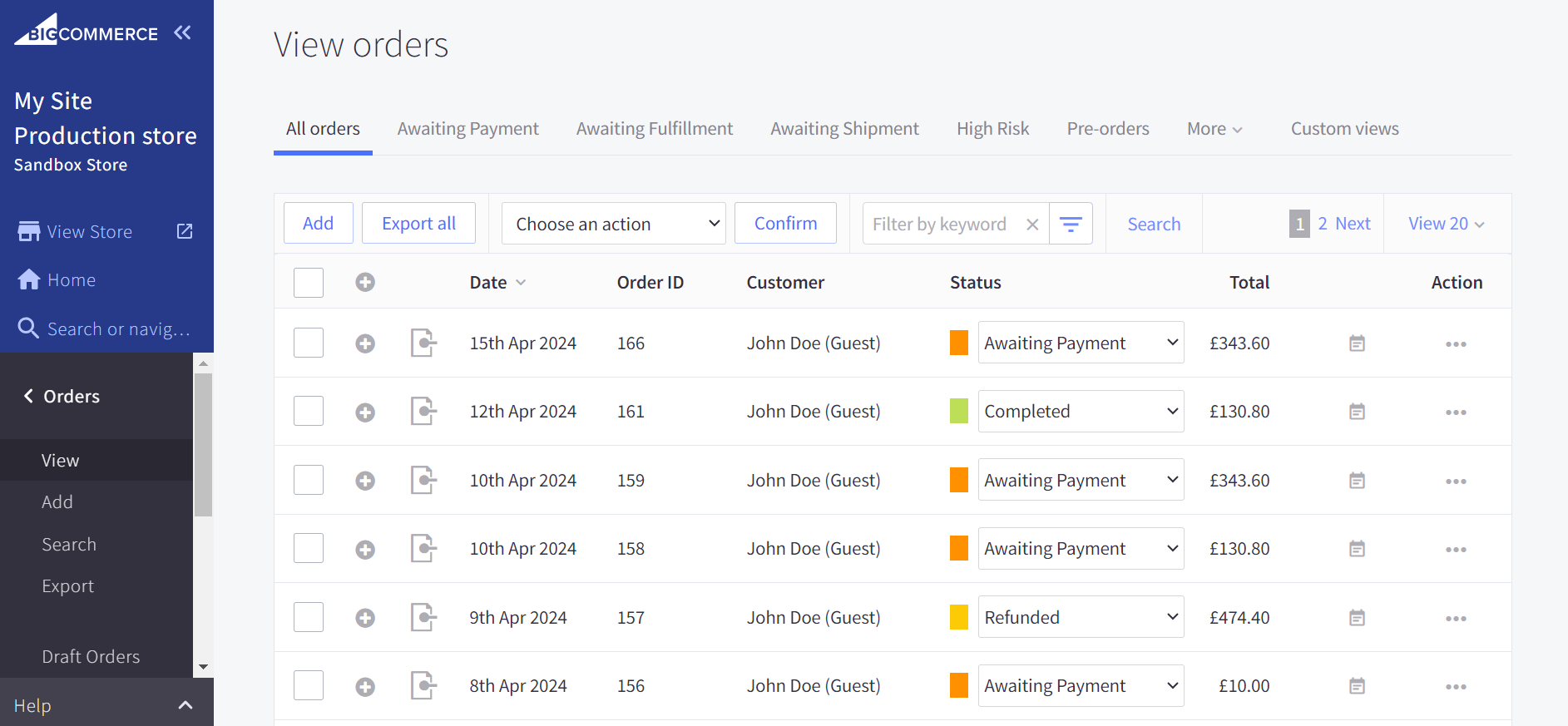Open order 161 document icon
This screenshot has width=1568, height=726.
pyautogui.click(x=423, y=412)
